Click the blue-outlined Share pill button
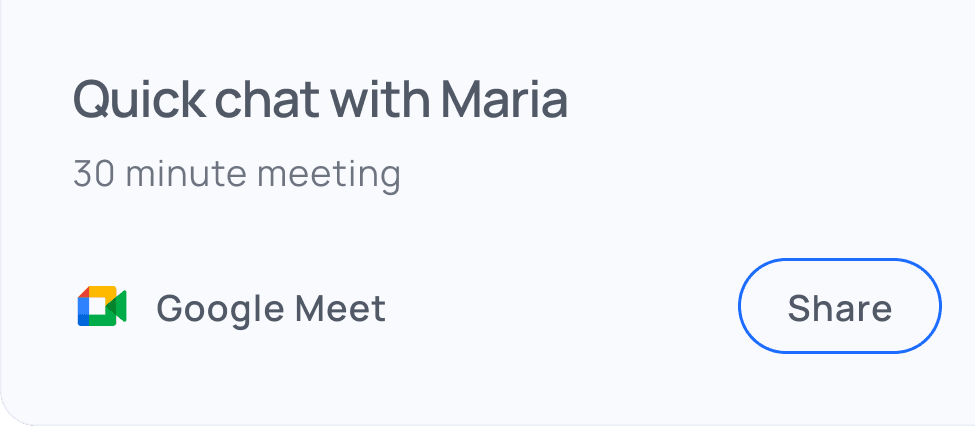The height and width of the screenshot is (426, 975). coord(839,307)
